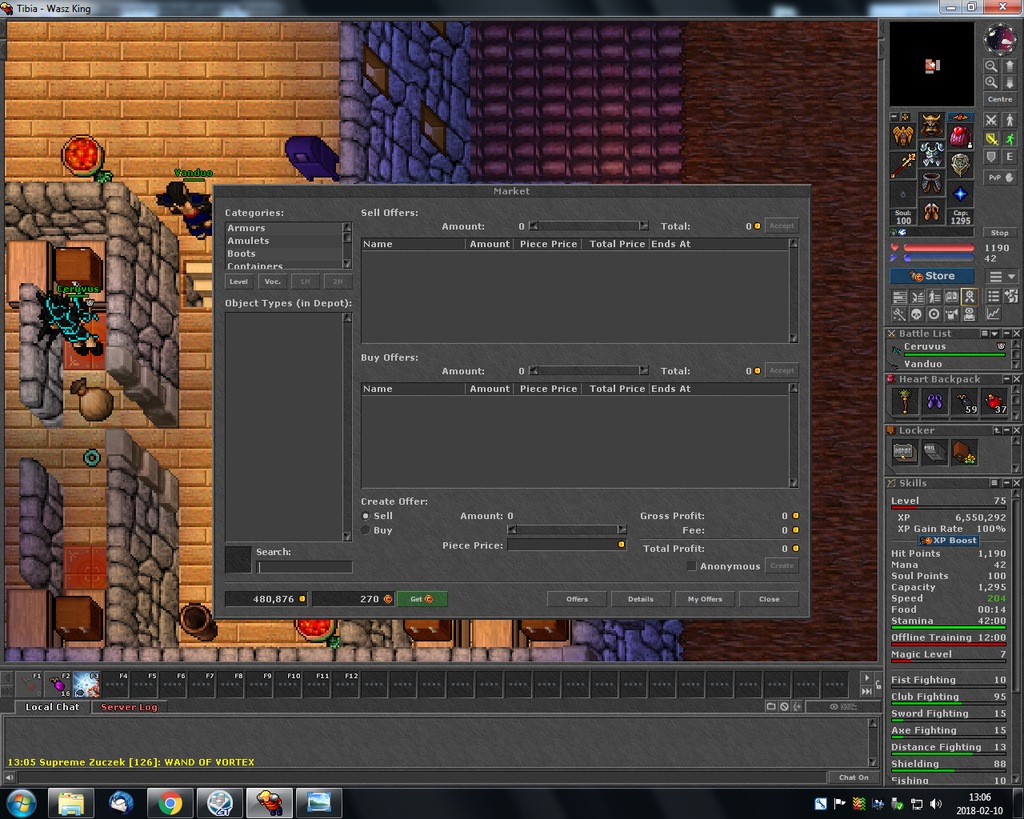
Task: Open the Windows Start menu
Action: pyautogui.click(x=21, y=803)
